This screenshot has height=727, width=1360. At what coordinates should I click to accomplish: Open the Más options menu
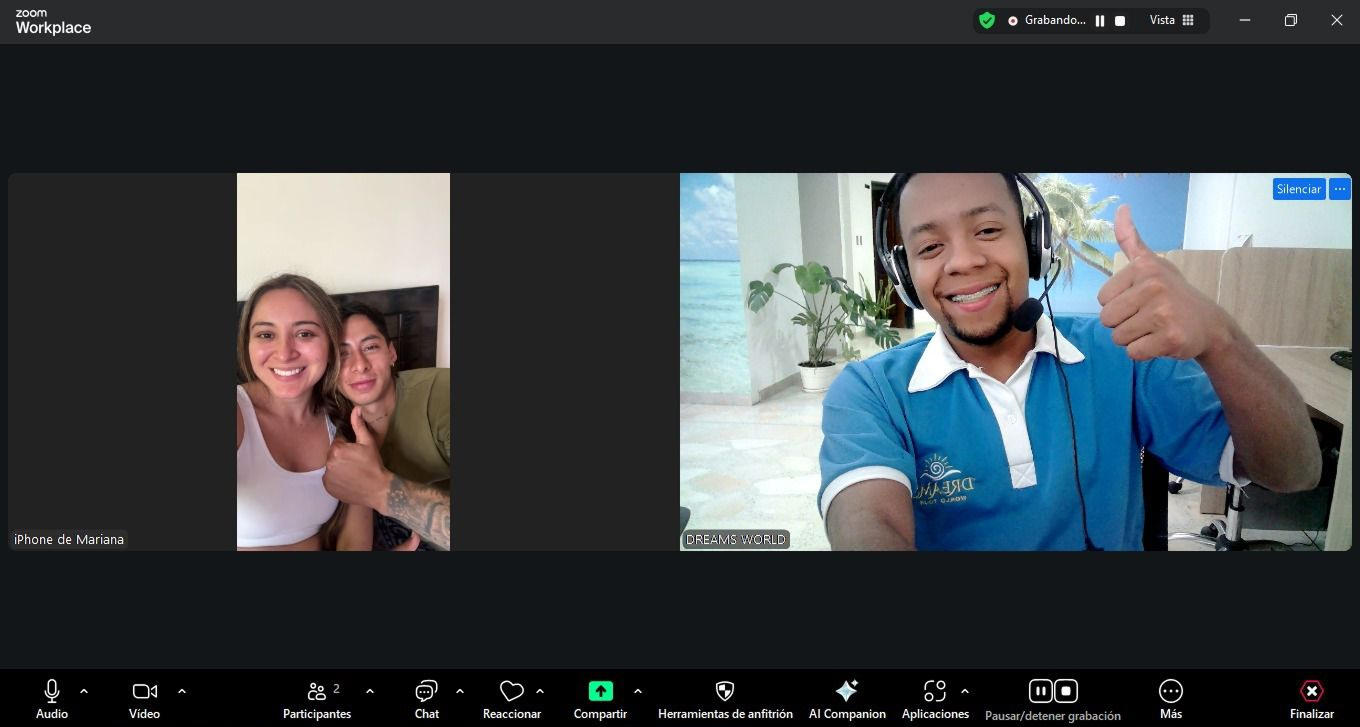pos(1171,691)
